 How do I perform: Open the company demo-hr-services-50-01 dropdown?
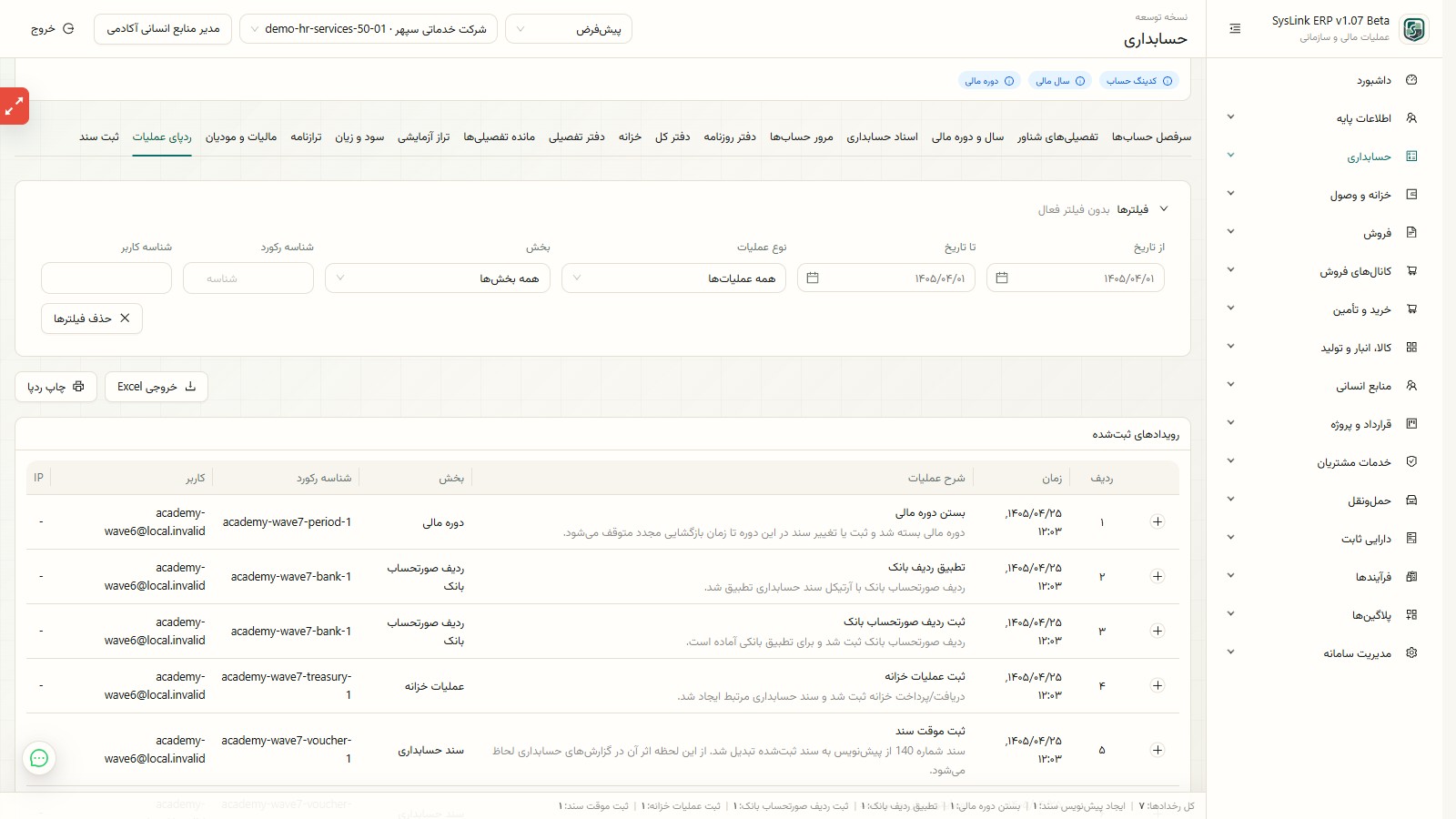tap(369, 29)
